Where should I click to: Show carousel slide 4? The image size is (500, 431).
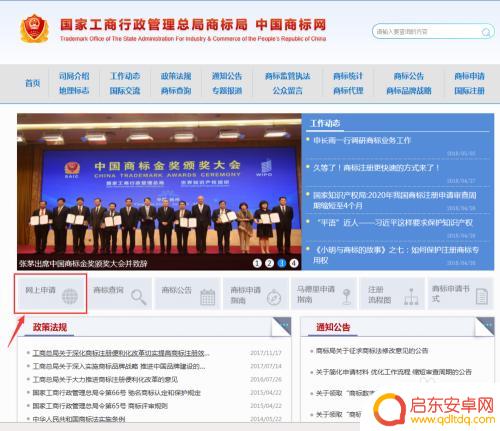294,263
